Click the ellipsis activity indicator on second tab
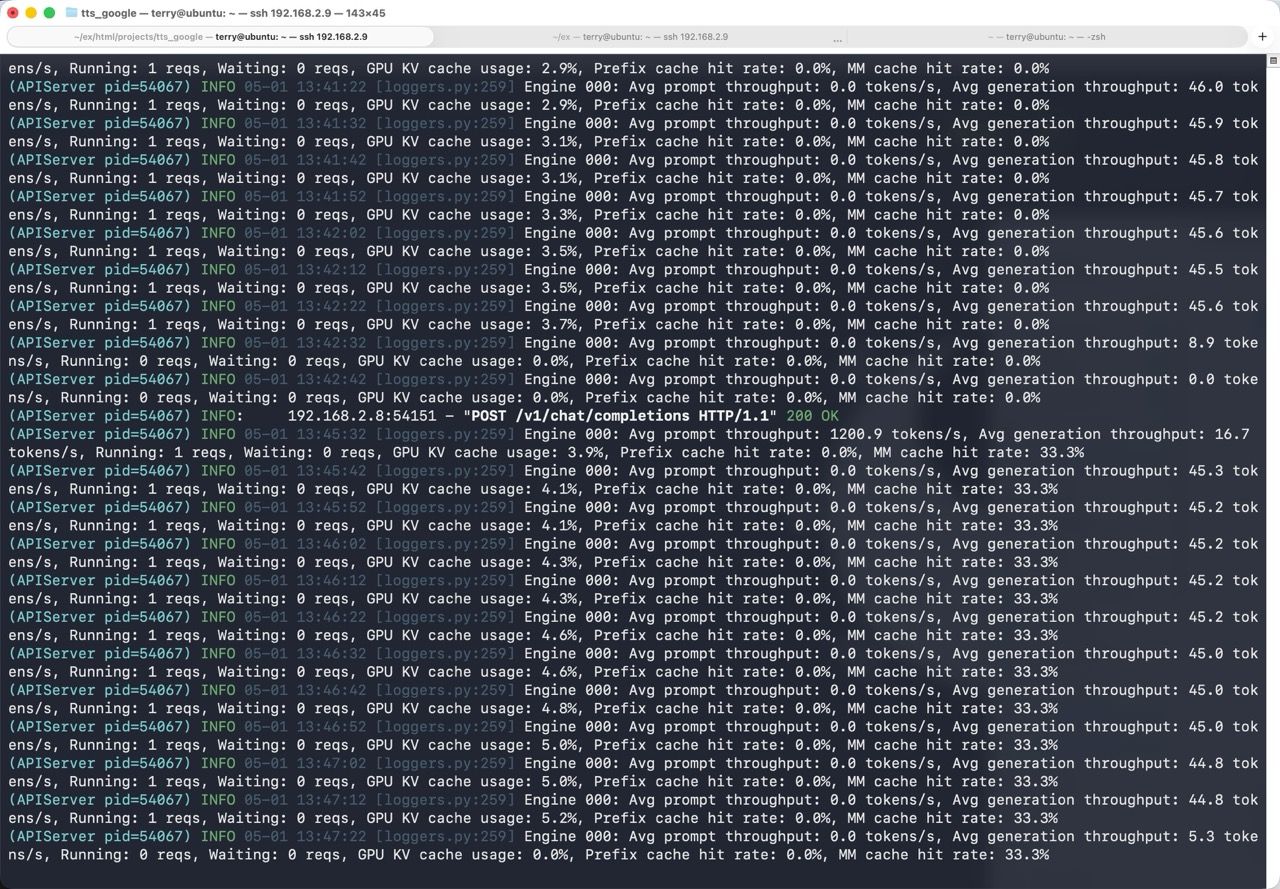This screenshot has height=889, width=1280. pos(836,37)
